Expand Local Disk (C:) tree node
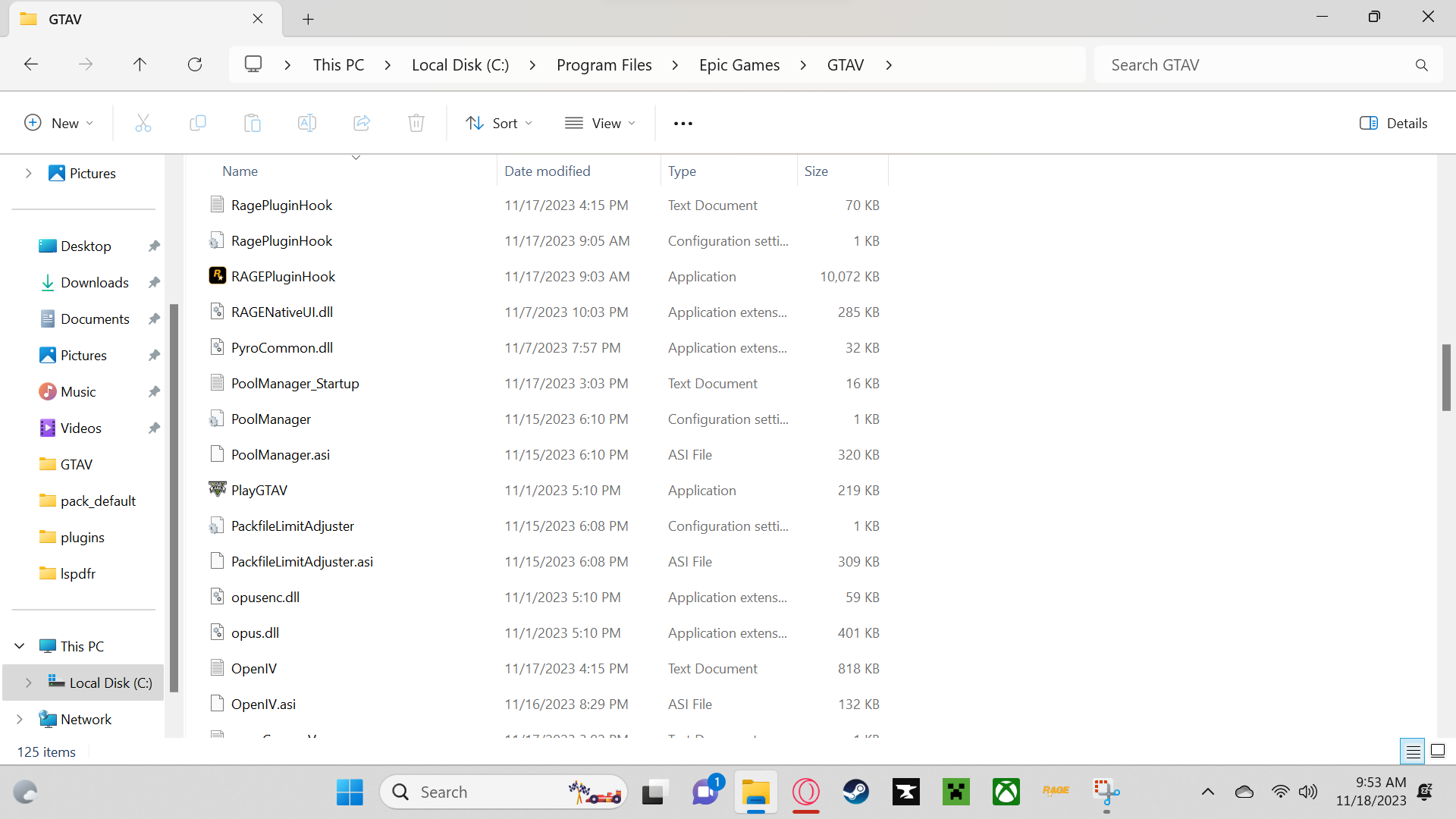The image size is (1456, 819). point(28,682)
